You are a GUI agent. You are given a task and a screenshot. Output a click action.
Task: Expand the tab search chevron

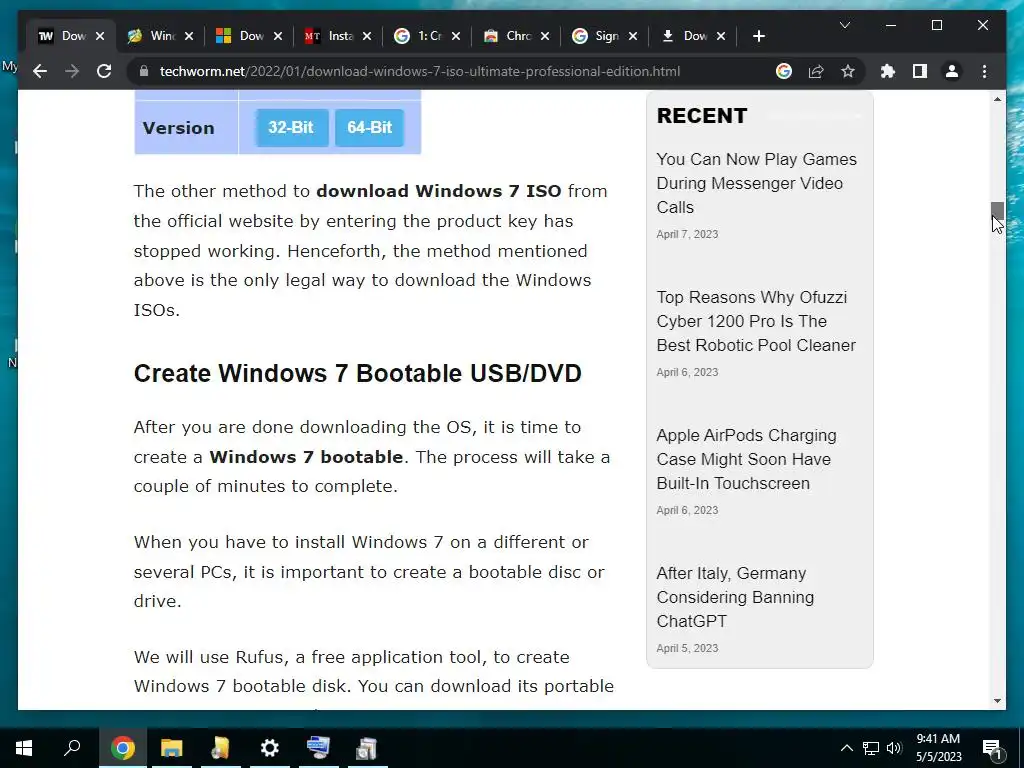click(x=844, y=25)
